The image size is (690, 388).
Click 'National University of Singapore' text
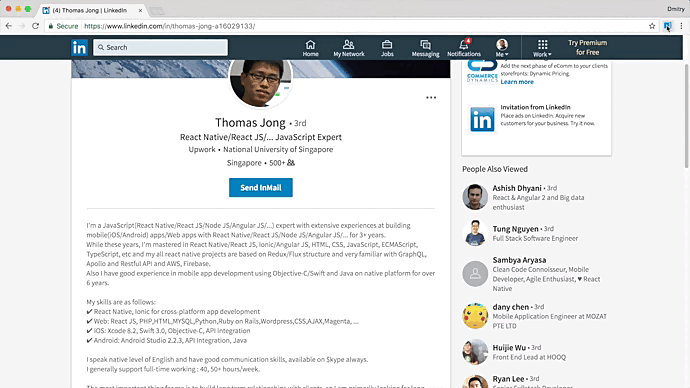[x=278, y=150]
